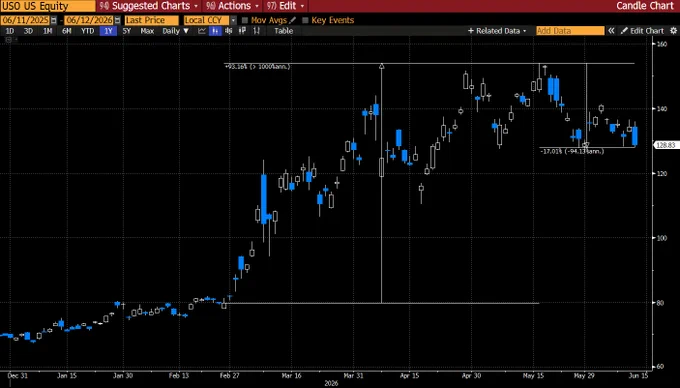
Task: Click the 120 y-axis label
Action: 662,173
